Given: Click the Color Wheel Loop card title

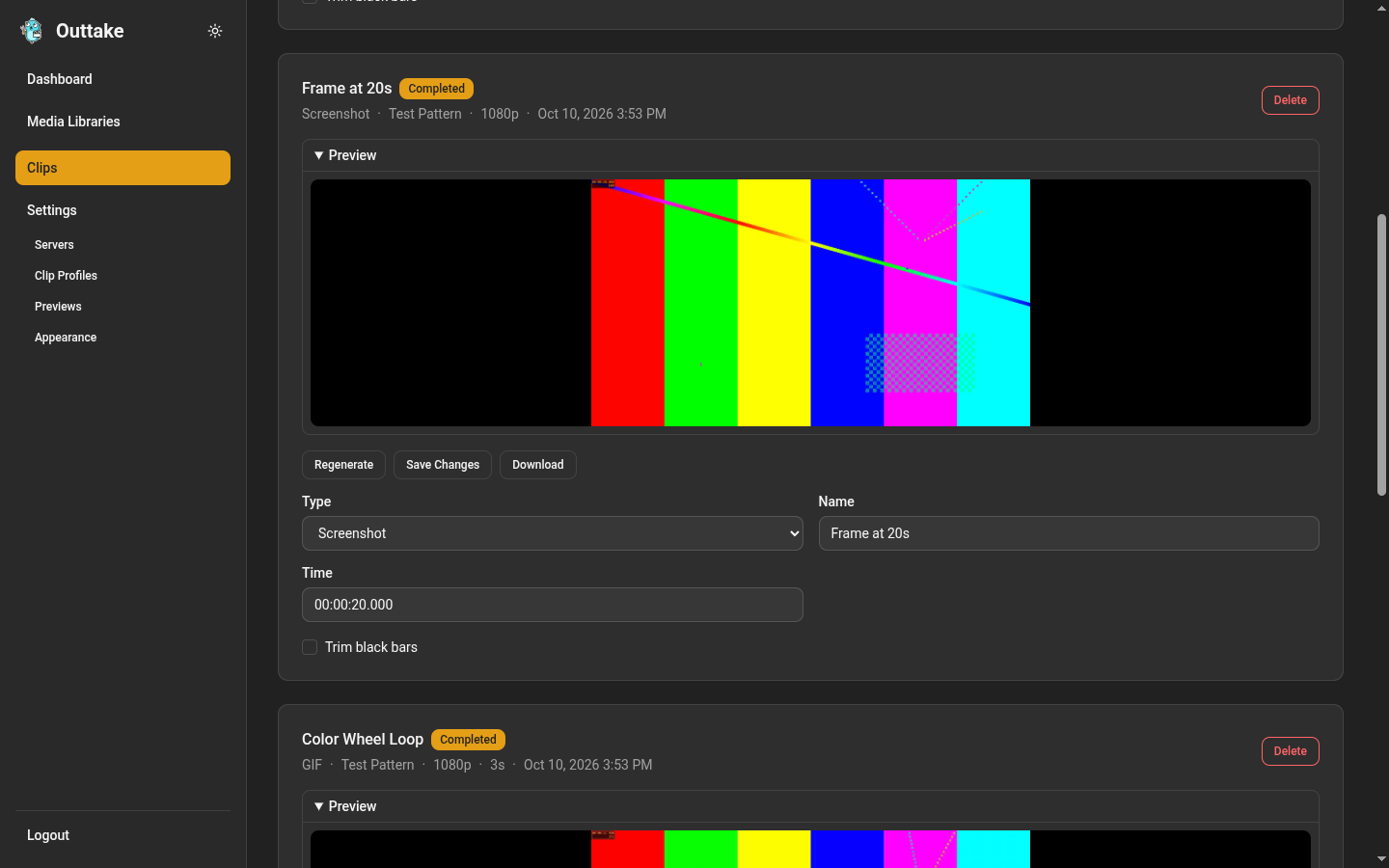Looking at the screenshot, I should click(x=363, y=739).
